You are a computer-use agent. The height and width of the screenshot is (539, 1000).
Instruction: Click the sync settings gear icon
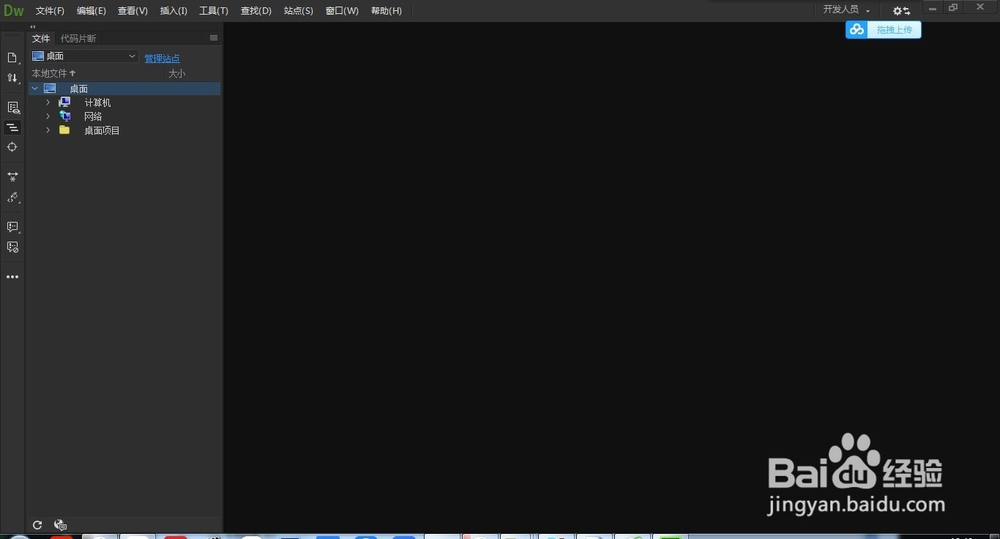click(x=901, y=11)
